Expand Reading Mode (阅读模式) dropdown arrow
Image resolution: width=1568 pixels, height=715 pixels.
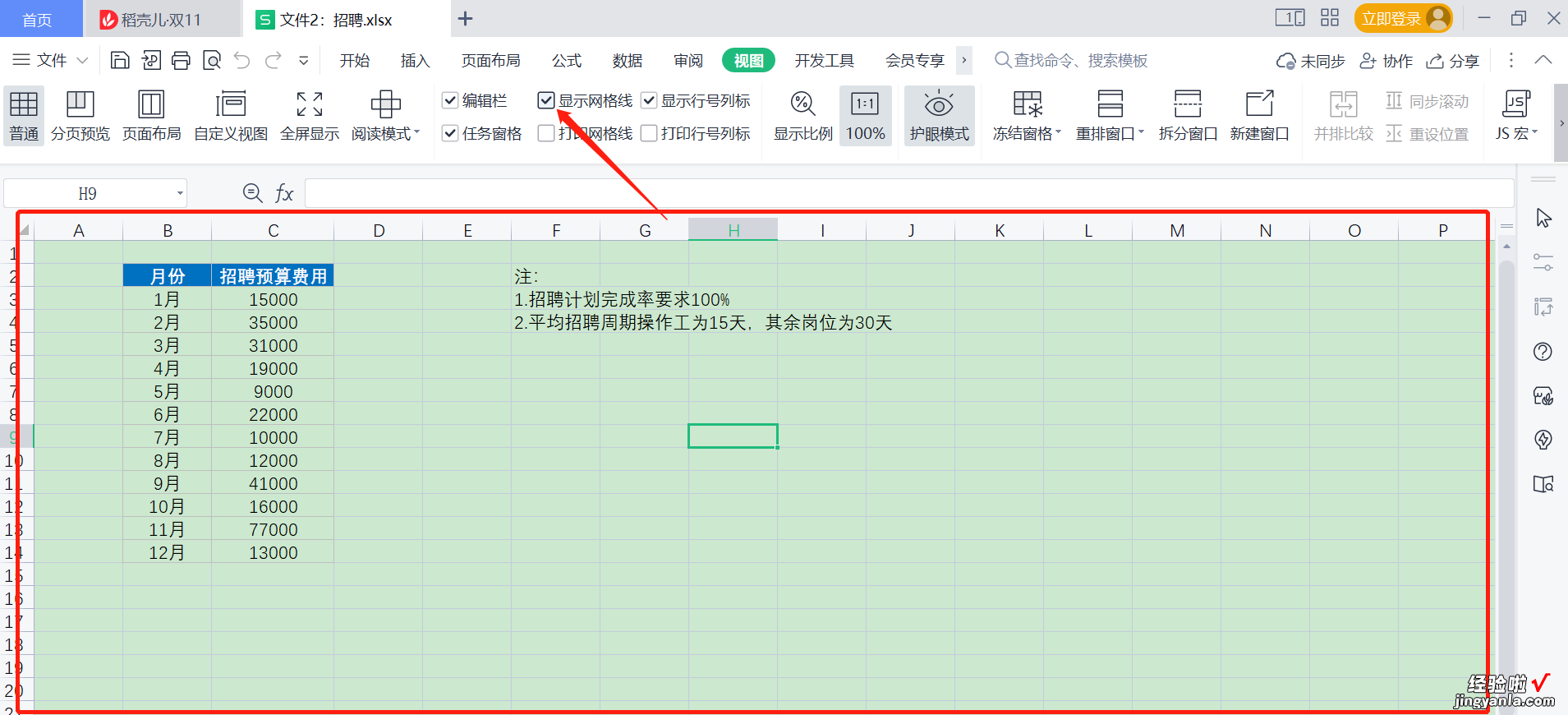tap(417, 132)
